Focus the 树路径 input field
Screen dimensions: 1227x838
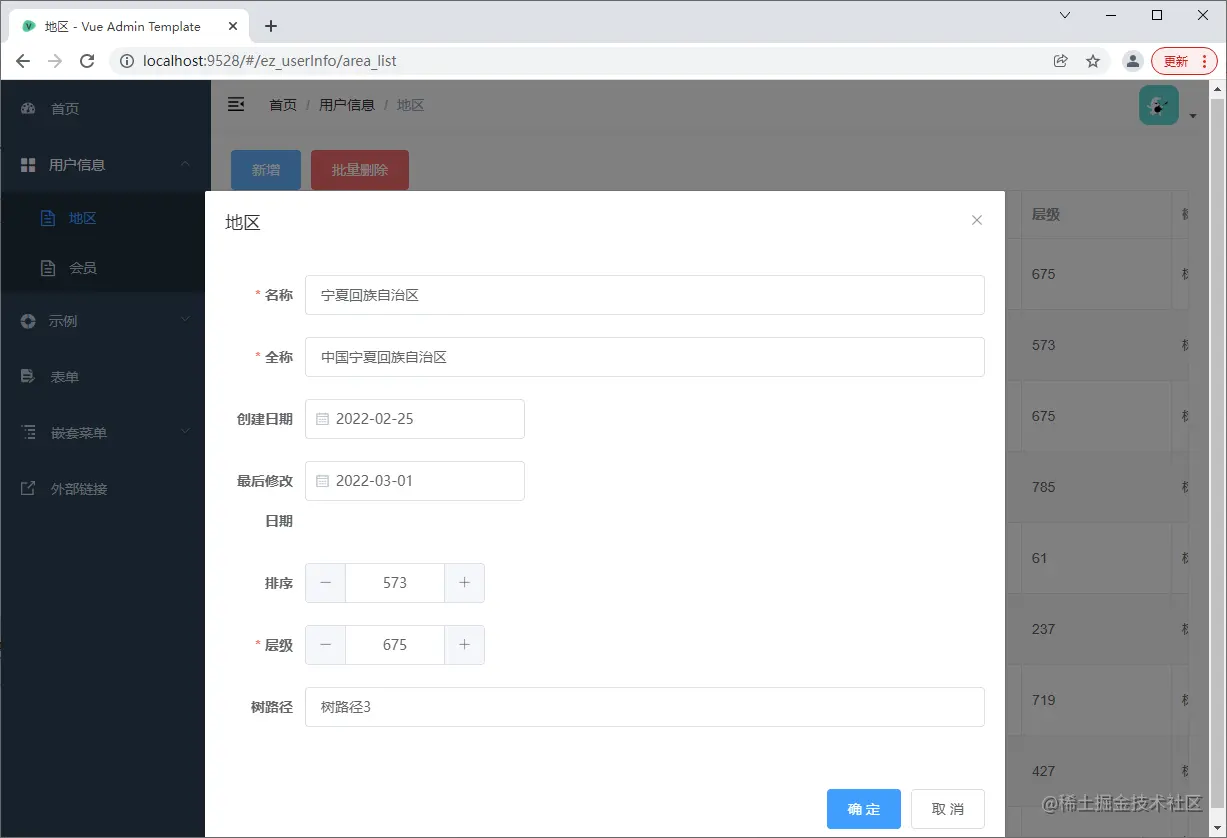pos(645,707)
